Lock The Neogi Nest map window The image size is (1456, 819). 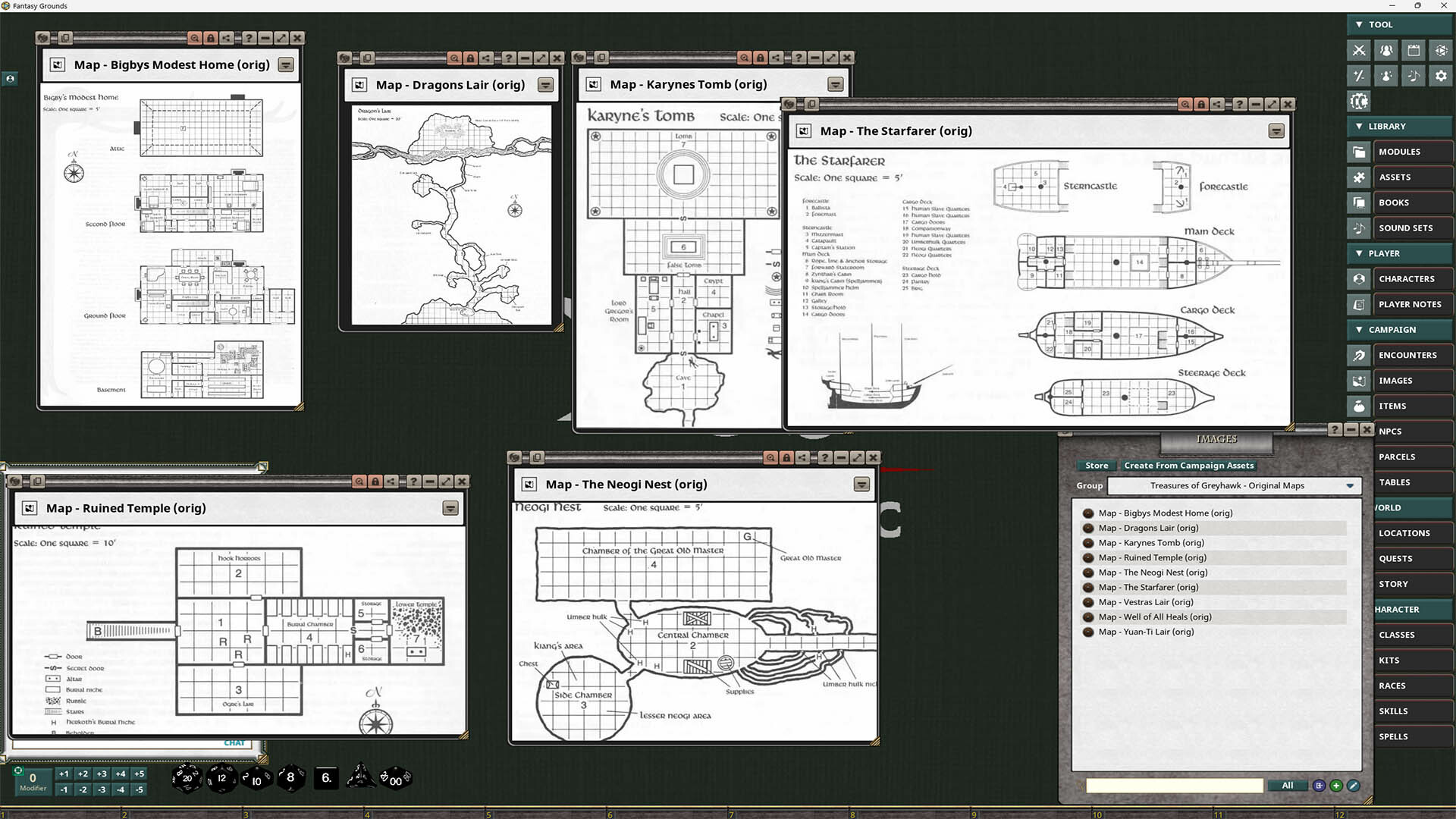tap(786, 457)
